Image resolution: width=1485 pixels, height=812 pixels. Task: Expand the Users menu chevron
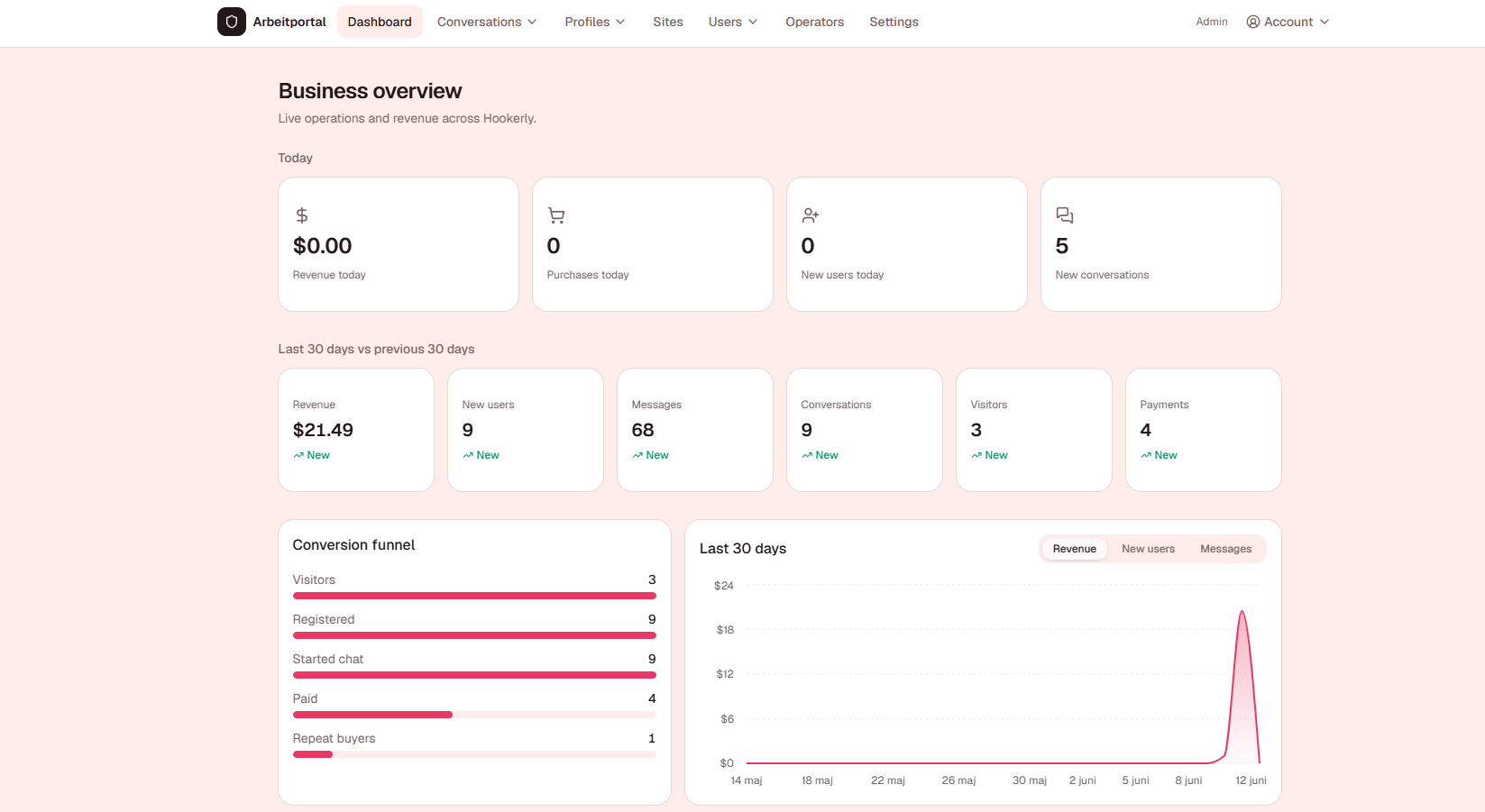click(x=753, y=22)
